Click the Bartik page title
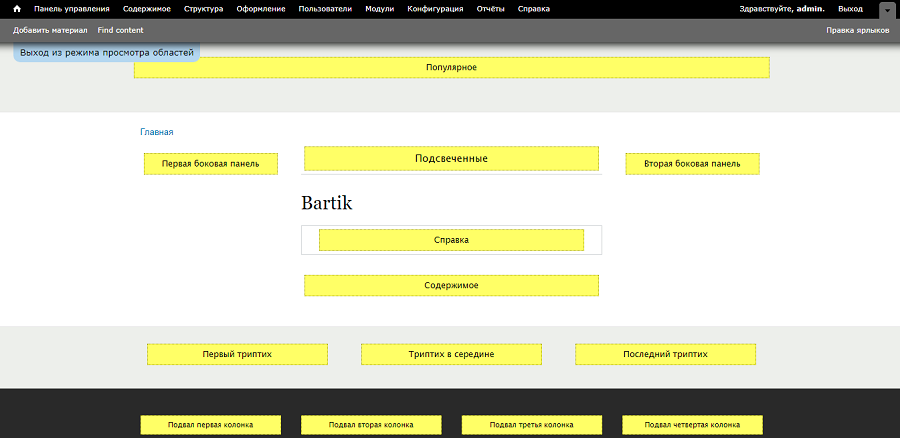 pos(327,203)
